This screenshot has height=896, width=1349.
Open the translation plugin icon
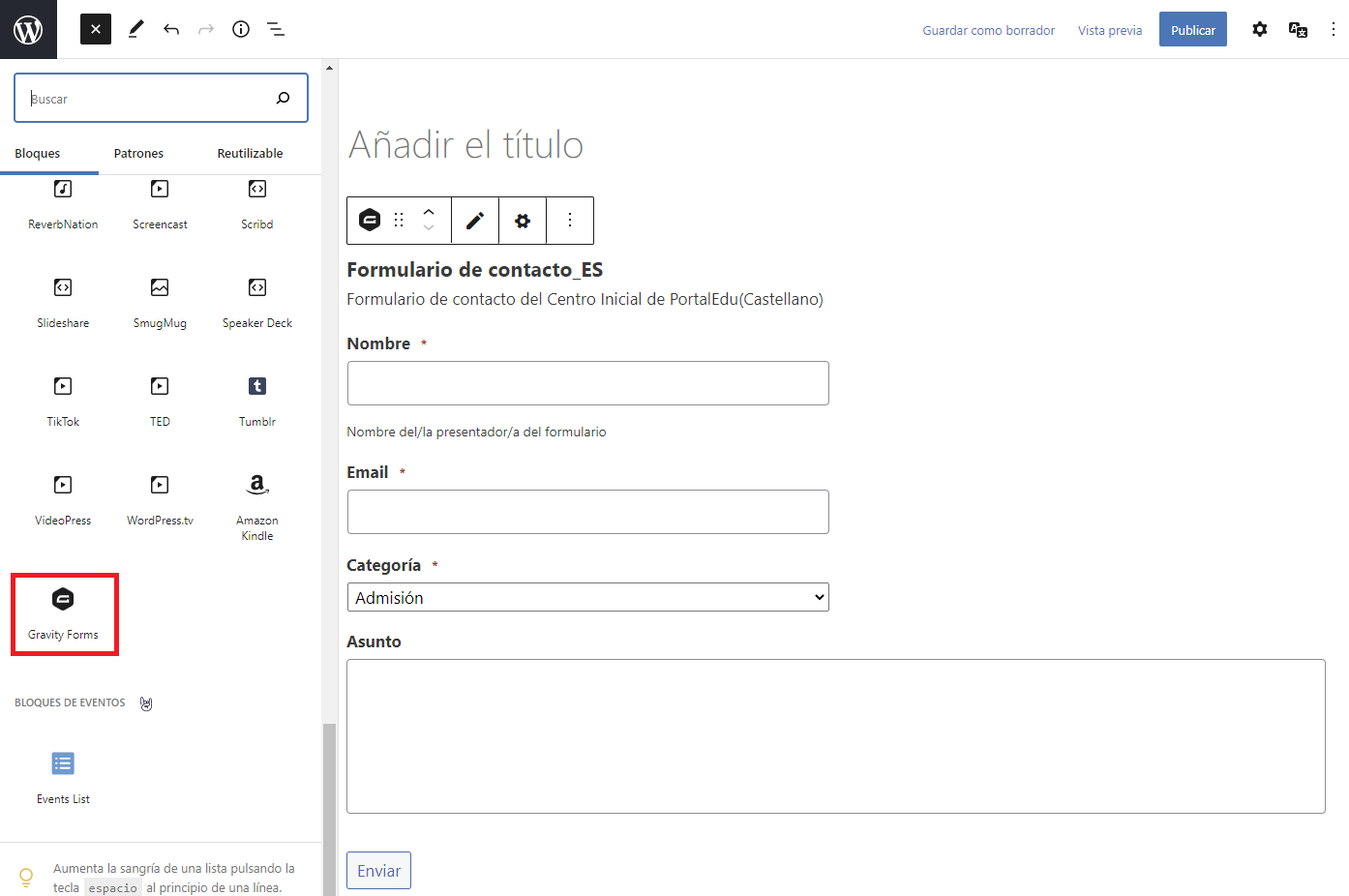pyautogui.click(x=1298, y=29)
